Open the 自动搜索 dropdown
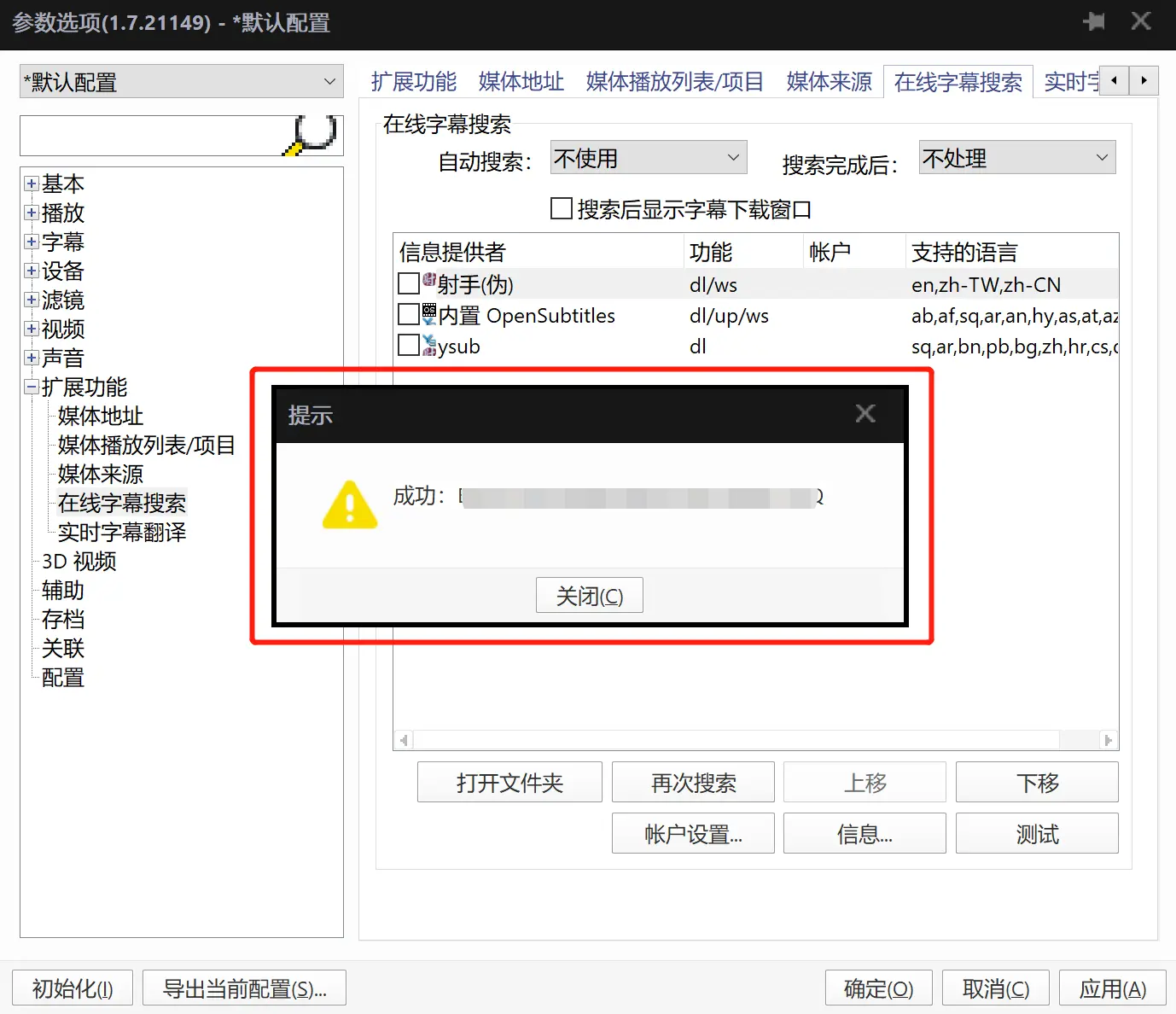Viewport: 1176px width, 1014px height. pos(649,158)
